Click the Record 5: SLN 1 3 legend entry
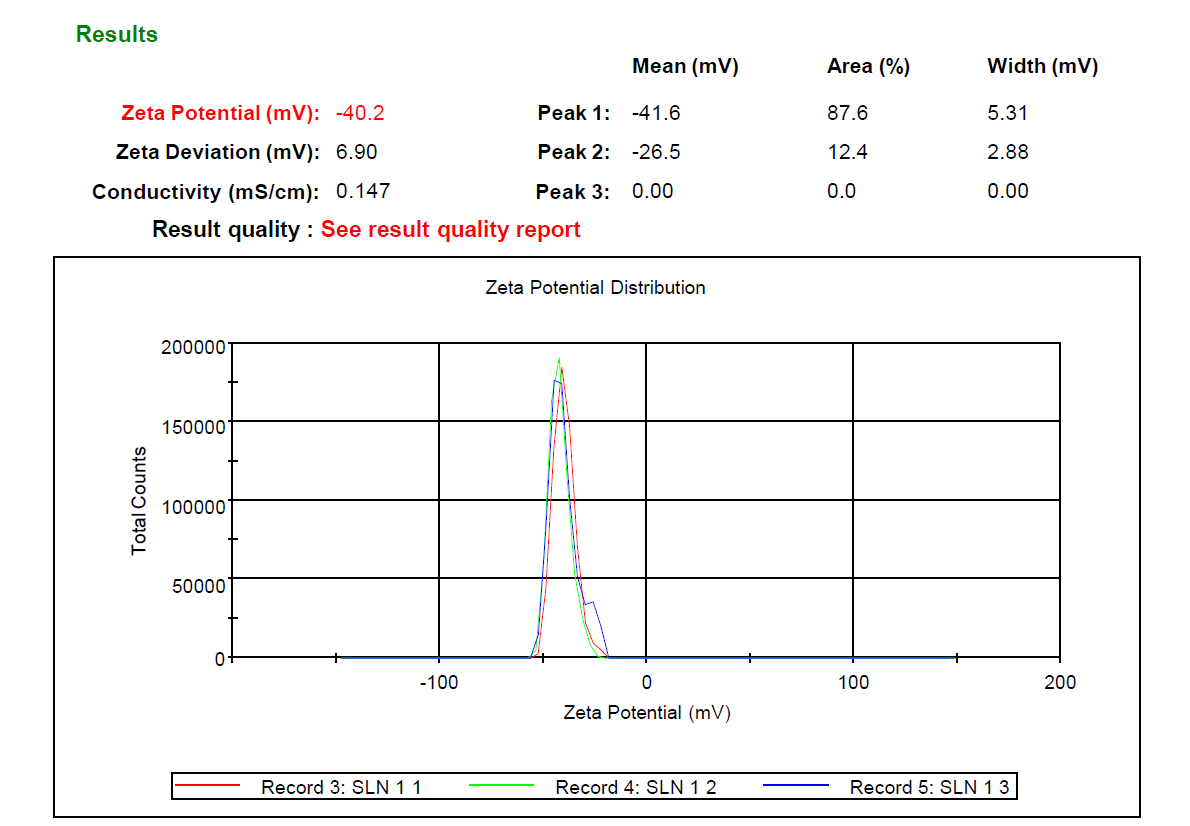1190x826 pixels. [x=929, y=787]
